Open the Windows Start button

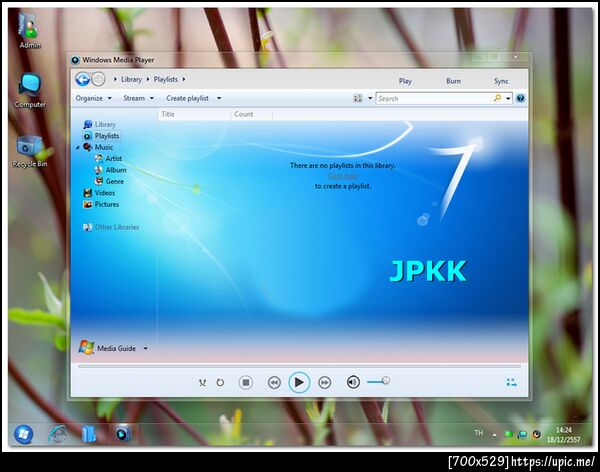[x=23, y=434]
